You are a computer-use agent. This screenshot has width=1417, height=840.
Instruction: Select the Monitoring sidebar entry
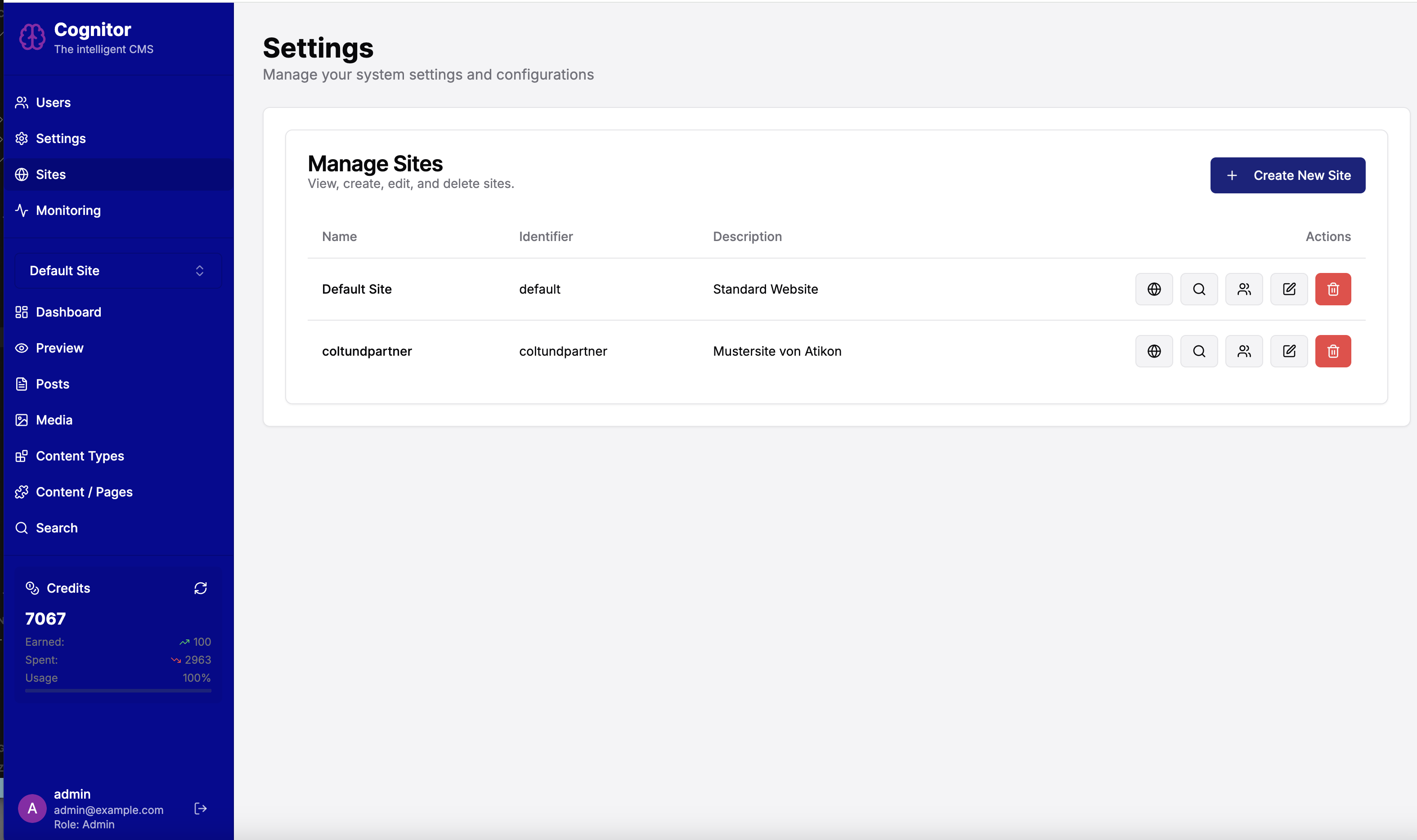68,210
